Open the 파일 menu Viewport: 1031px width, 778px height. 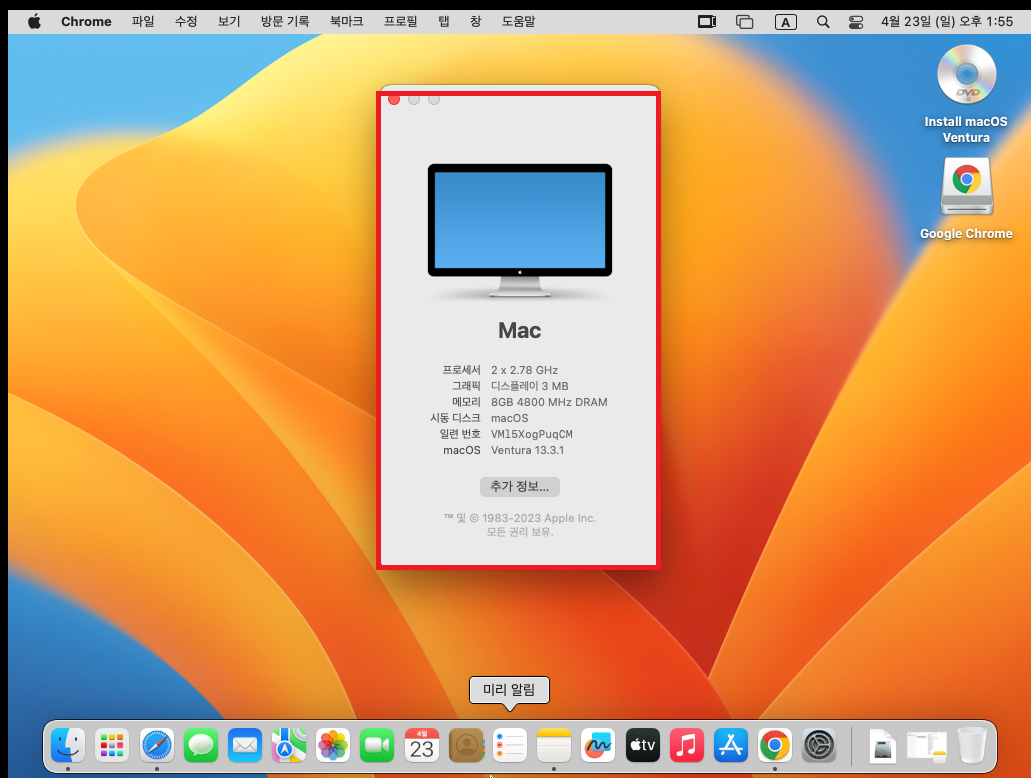click(x=143, y=22)
